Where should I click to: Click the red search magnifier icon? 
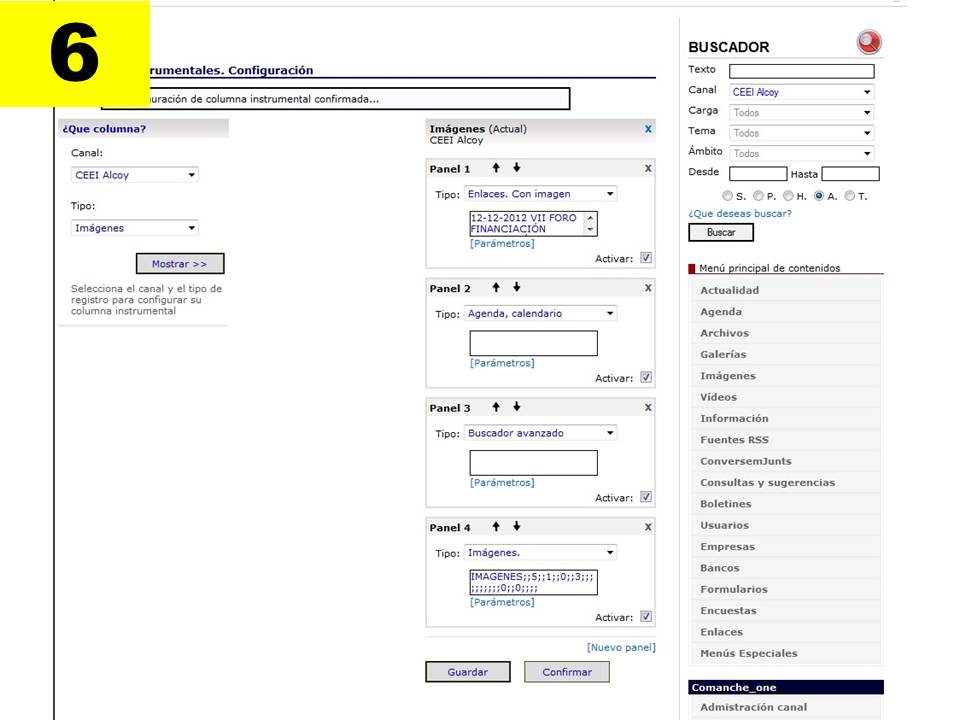870,43
